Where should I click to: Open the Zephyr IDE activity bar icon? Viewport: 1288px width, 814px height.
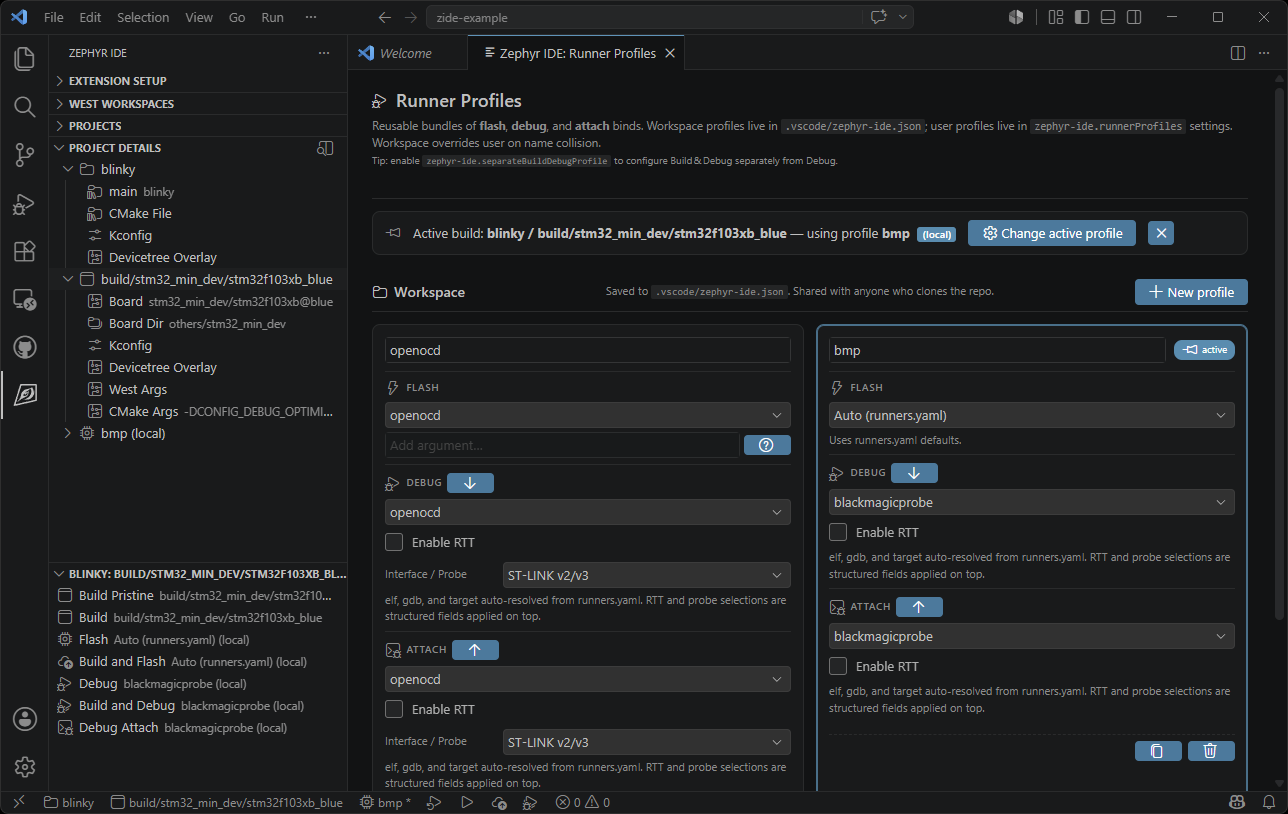pos(25,394)
